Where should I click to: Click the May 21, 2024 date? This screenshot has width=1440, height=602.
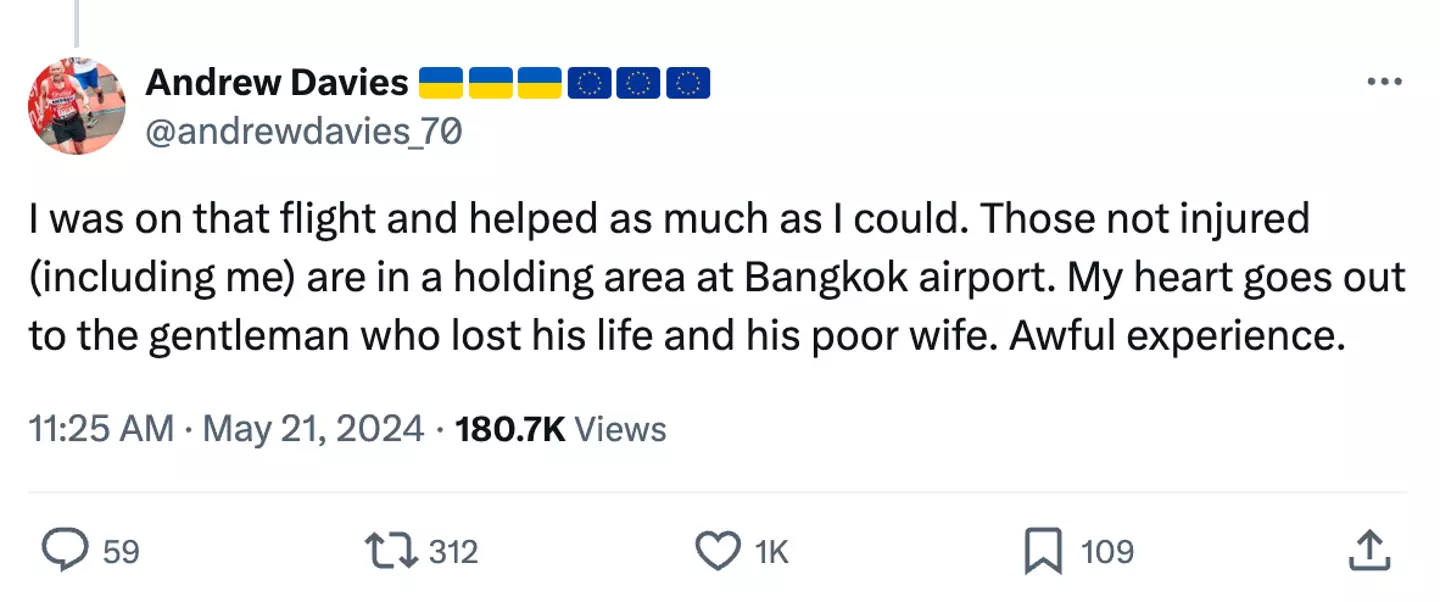point(314,429)
